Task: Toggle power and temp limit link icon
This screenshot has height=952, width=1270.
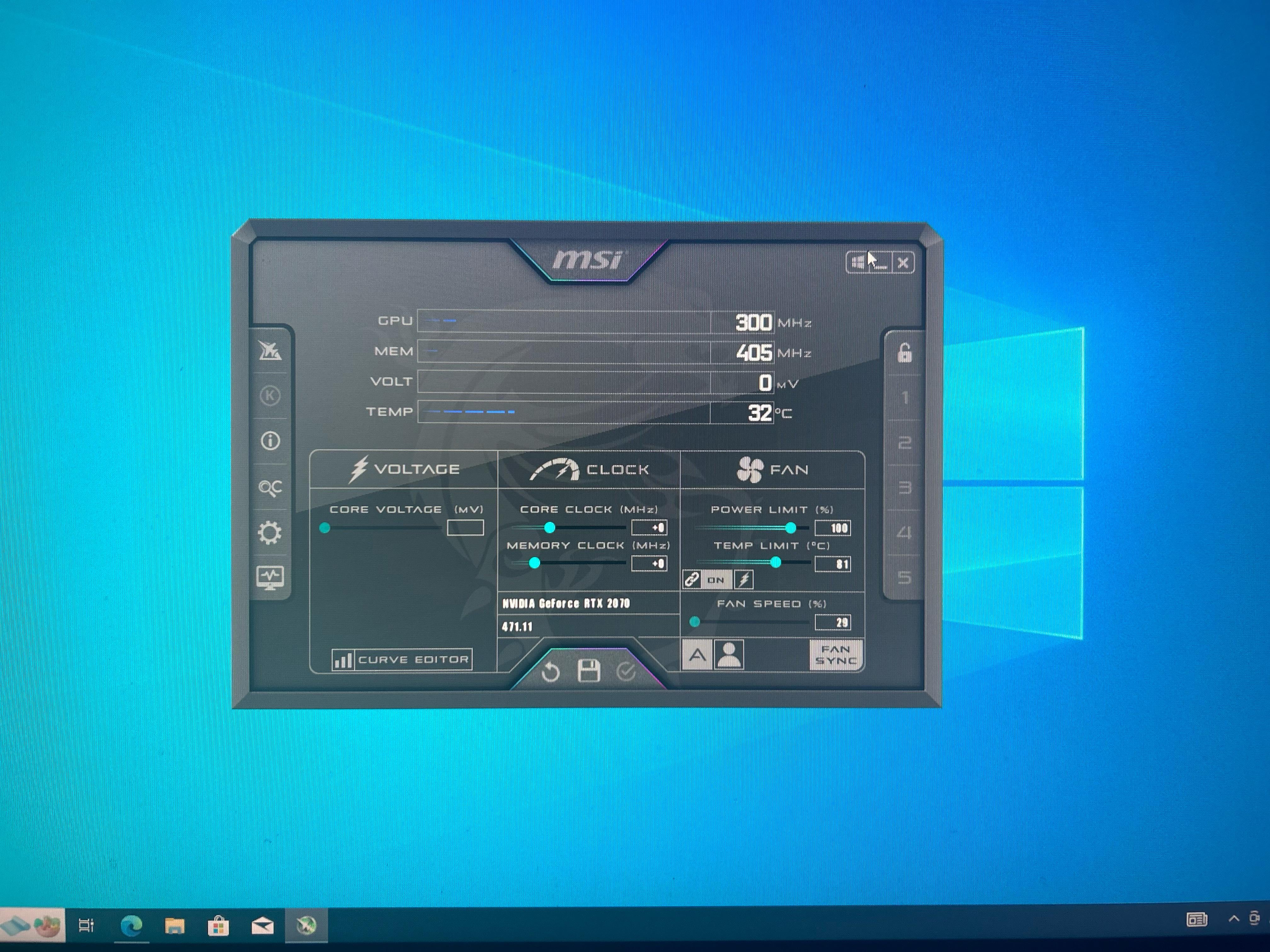Action: pos(691,580)
